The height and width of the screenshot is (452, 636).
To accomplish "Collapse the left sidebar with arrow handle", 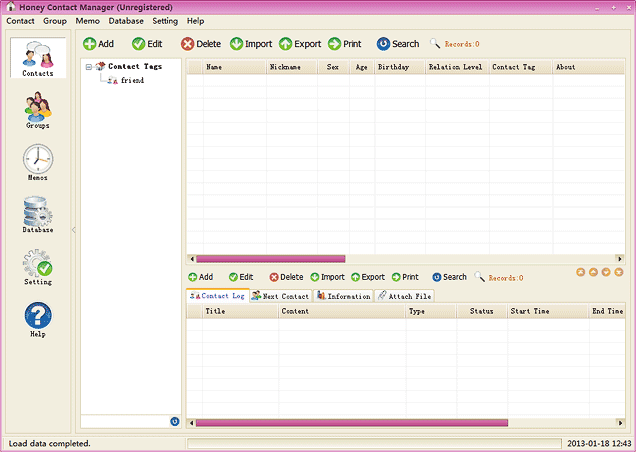I will coord(73,230).
